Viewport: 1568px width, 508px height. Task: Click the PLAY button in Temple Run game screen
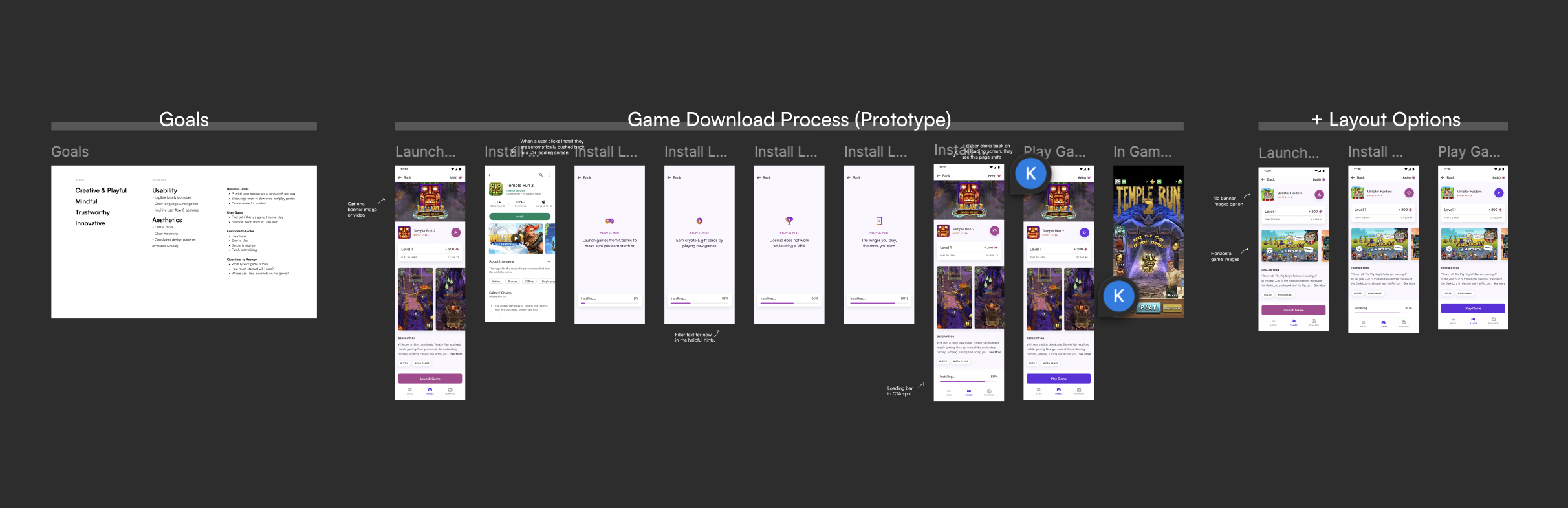click(x=1148, y=307)
